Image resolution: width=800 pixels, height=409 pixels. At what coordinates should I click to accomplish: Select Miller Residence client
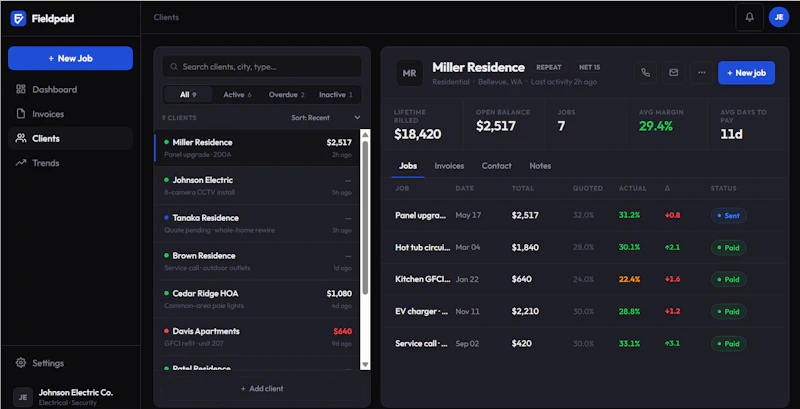[x=257, y=148]
